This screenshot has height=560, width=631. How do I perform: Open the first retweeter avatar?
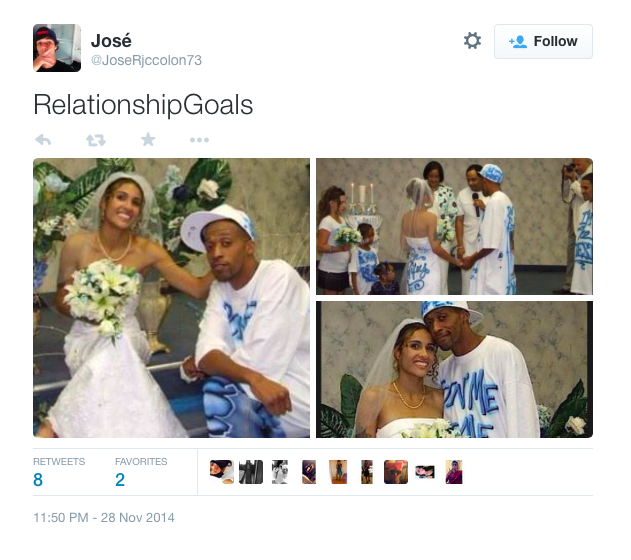222,472
